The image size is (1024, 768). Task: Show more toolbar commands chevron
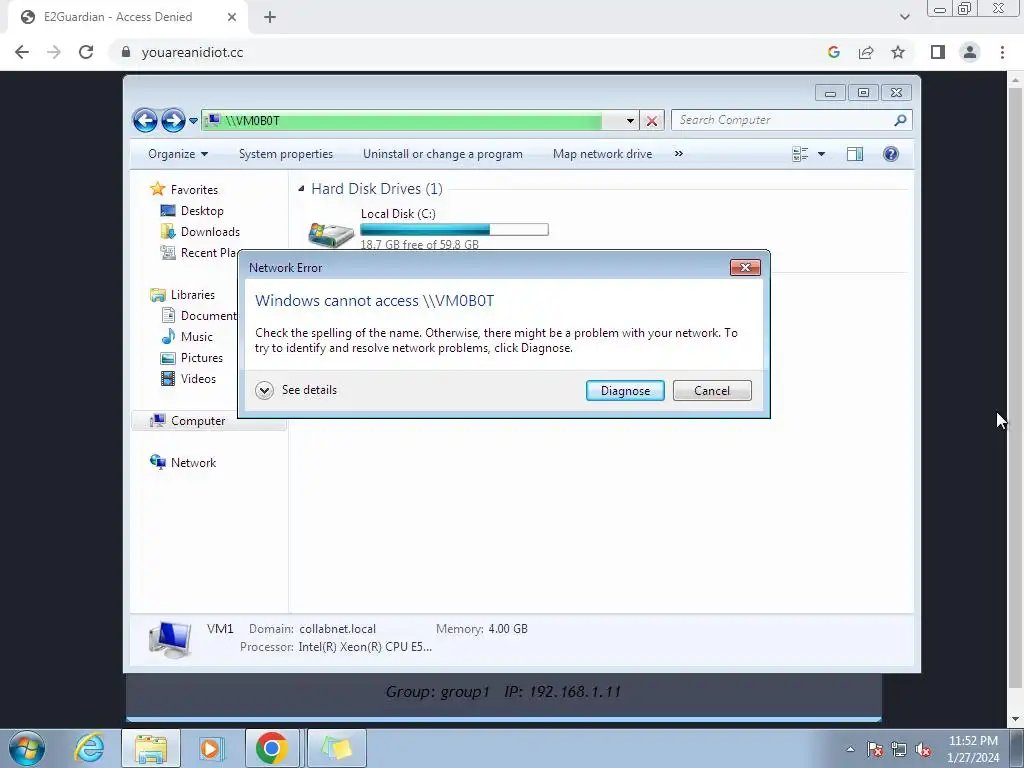679,154
